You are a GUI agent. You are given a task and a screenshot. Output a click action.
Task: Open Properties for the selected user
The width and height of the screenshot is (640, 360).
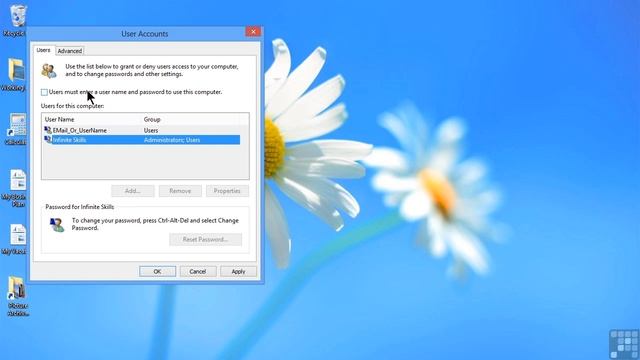coord(227,191)
